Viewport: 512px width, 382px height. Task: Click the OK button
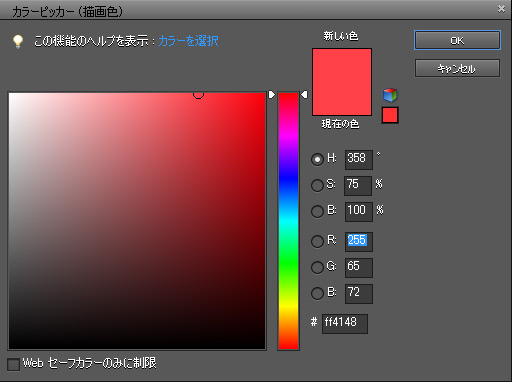457,40
